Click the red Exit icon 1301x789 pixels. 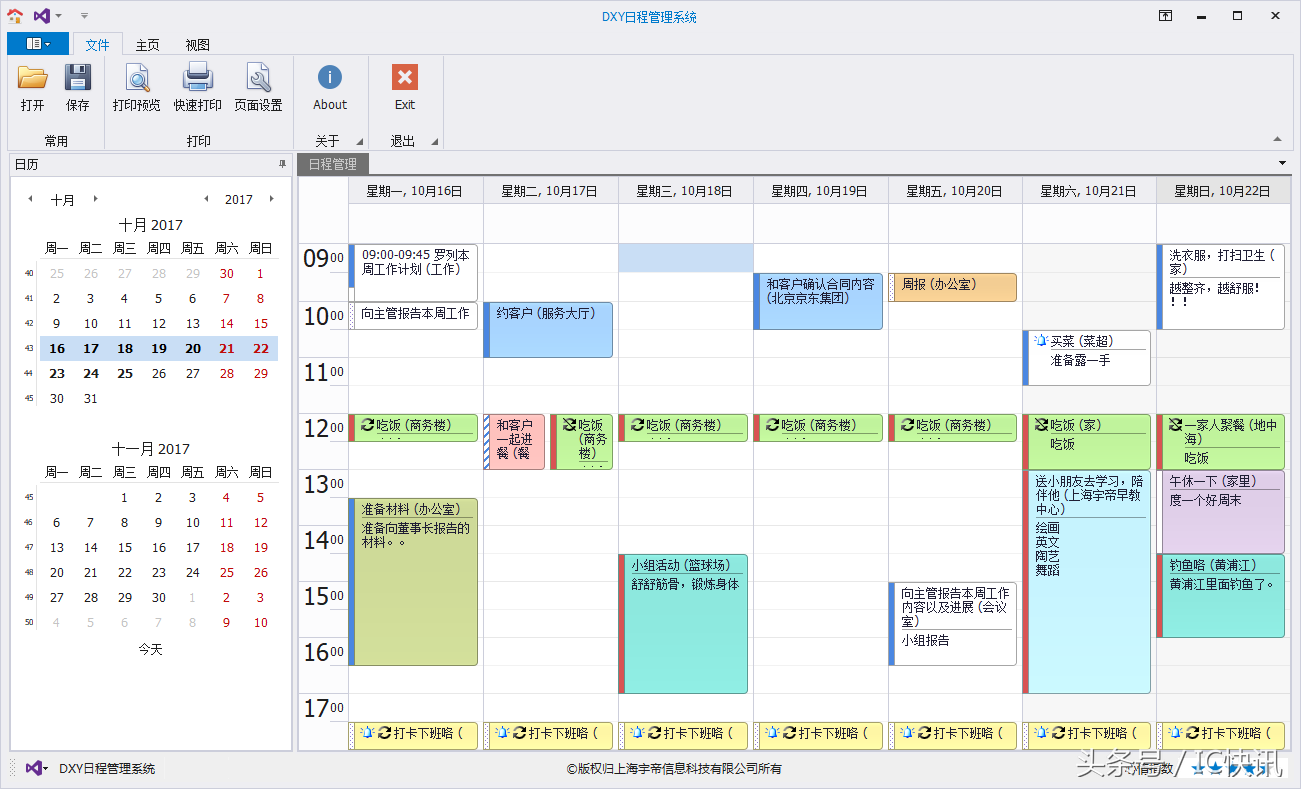click(x=405, y=78)
